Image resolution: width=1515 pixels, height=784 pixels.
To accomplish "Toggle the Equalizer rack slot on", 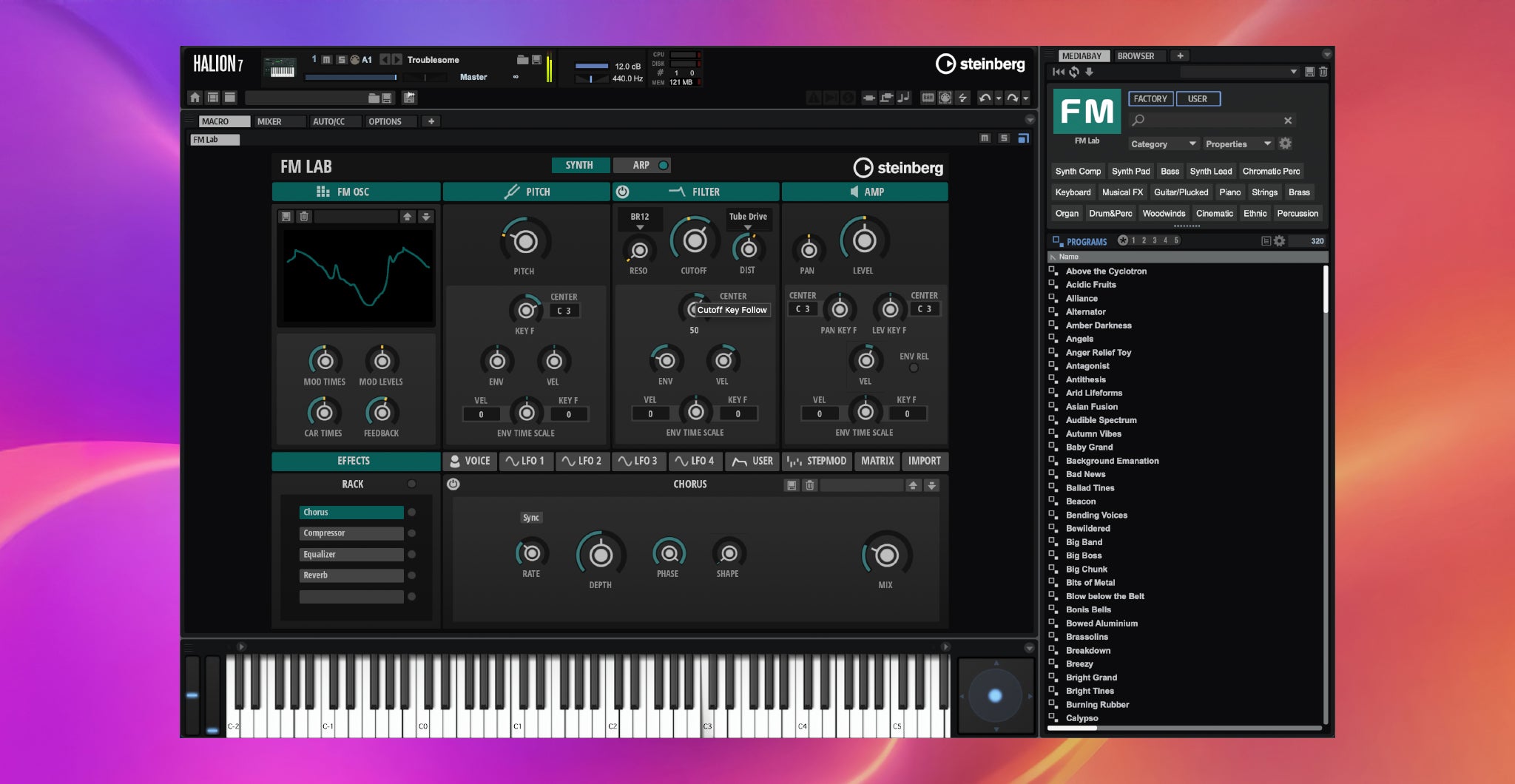I will (x=412, y=554).
